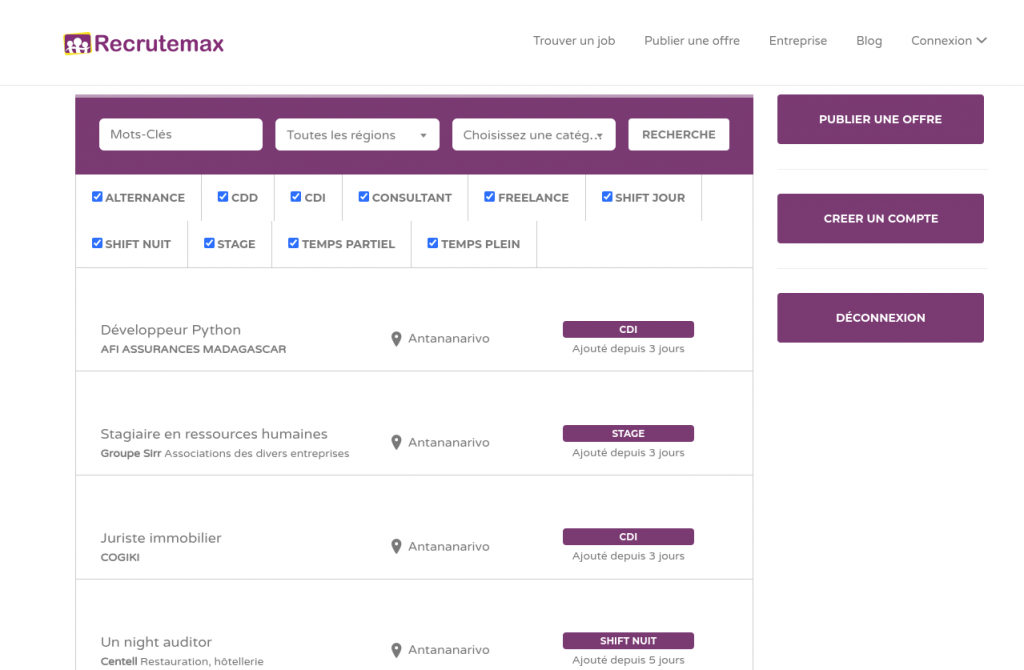Open the Développeur Python job listing

coord(171,330)
